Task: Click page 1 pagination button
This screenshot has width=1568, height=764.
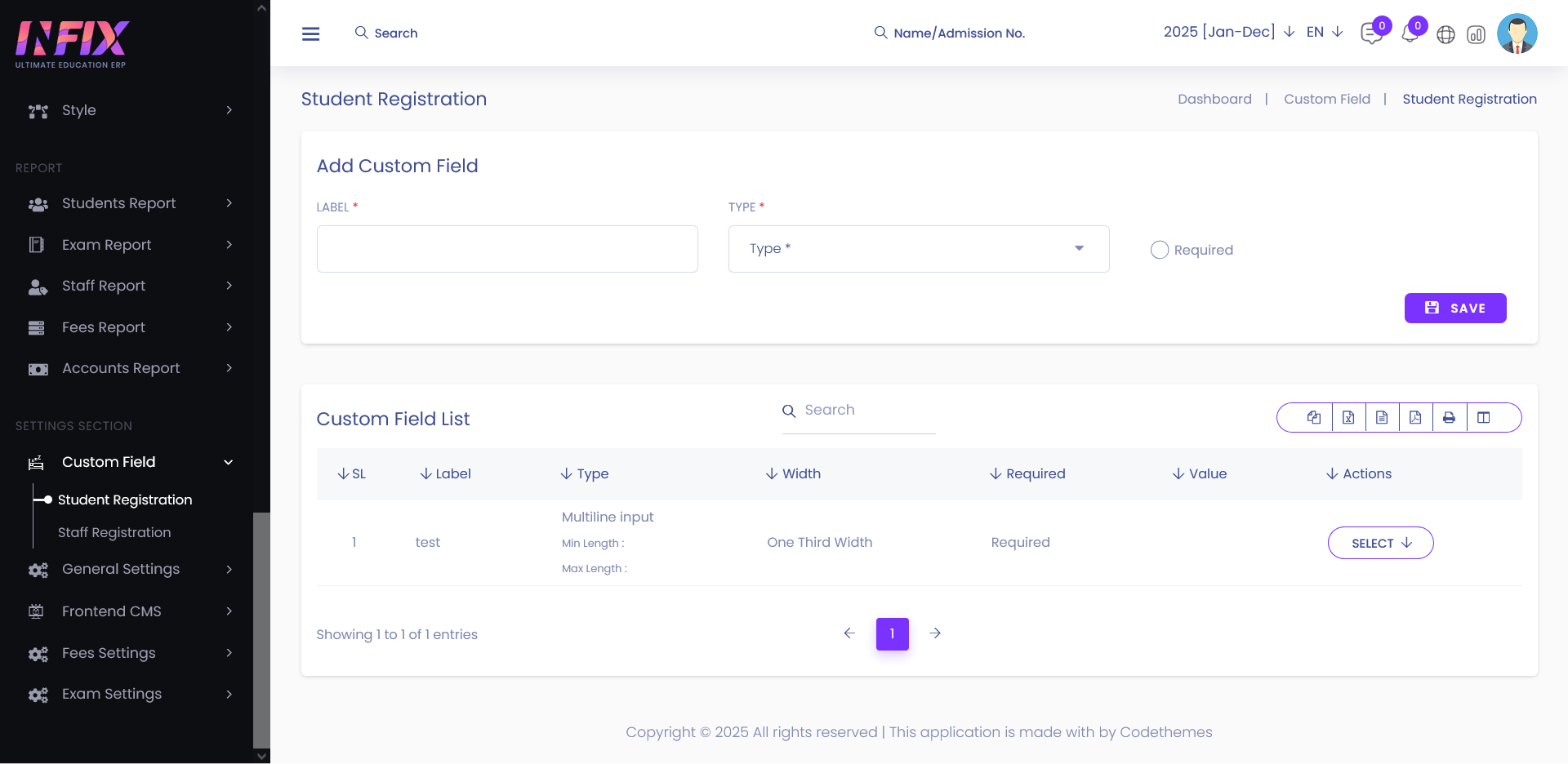Action: 893,633
